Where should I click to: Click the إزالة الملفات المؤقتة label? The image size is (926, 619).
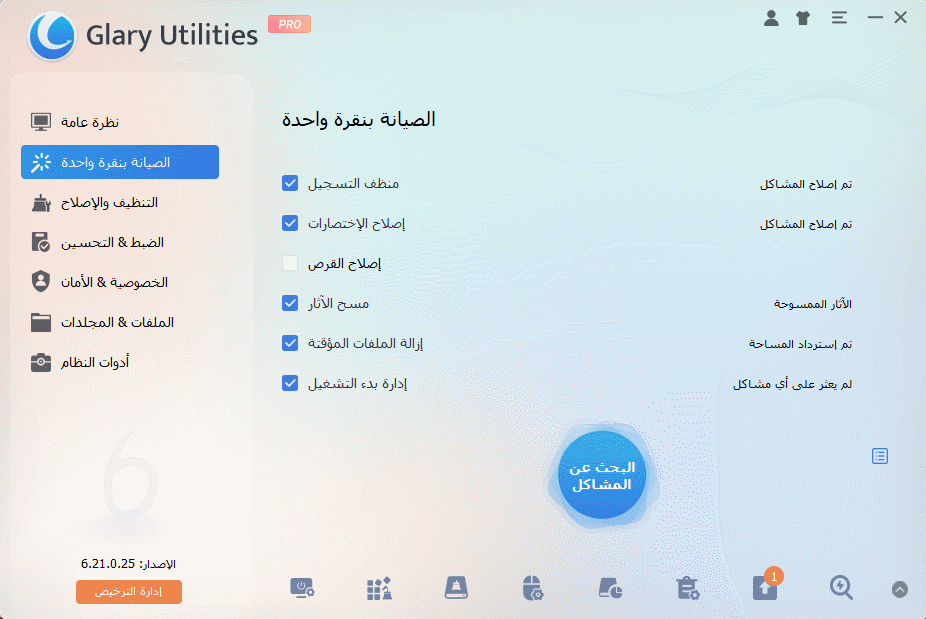click(x=366, y=344)
